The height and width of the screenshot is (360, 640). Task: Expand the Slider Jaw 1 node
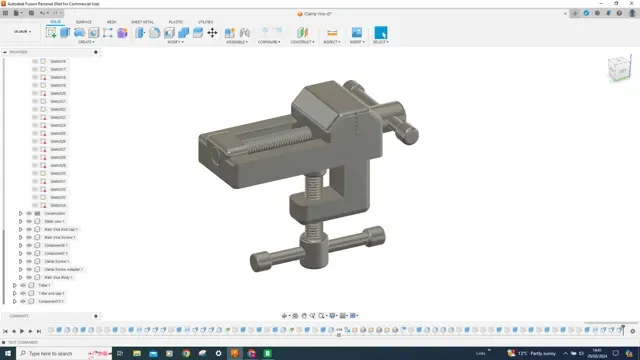[20, 221]
